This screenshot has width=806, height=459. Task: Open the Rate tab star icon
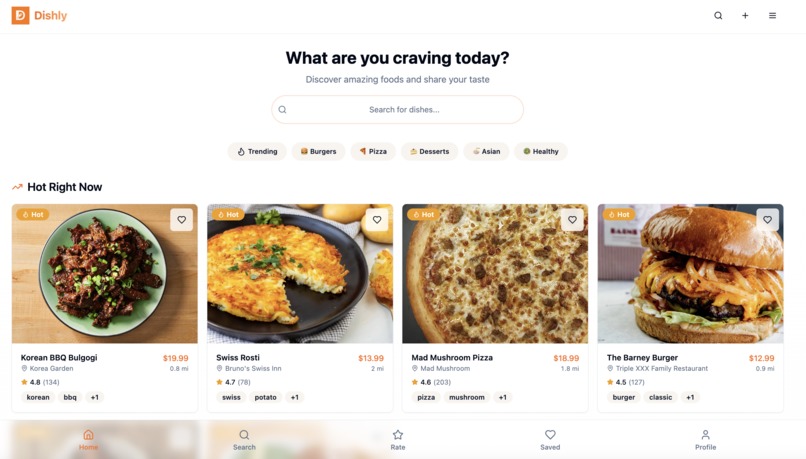[x=398, y=440]
